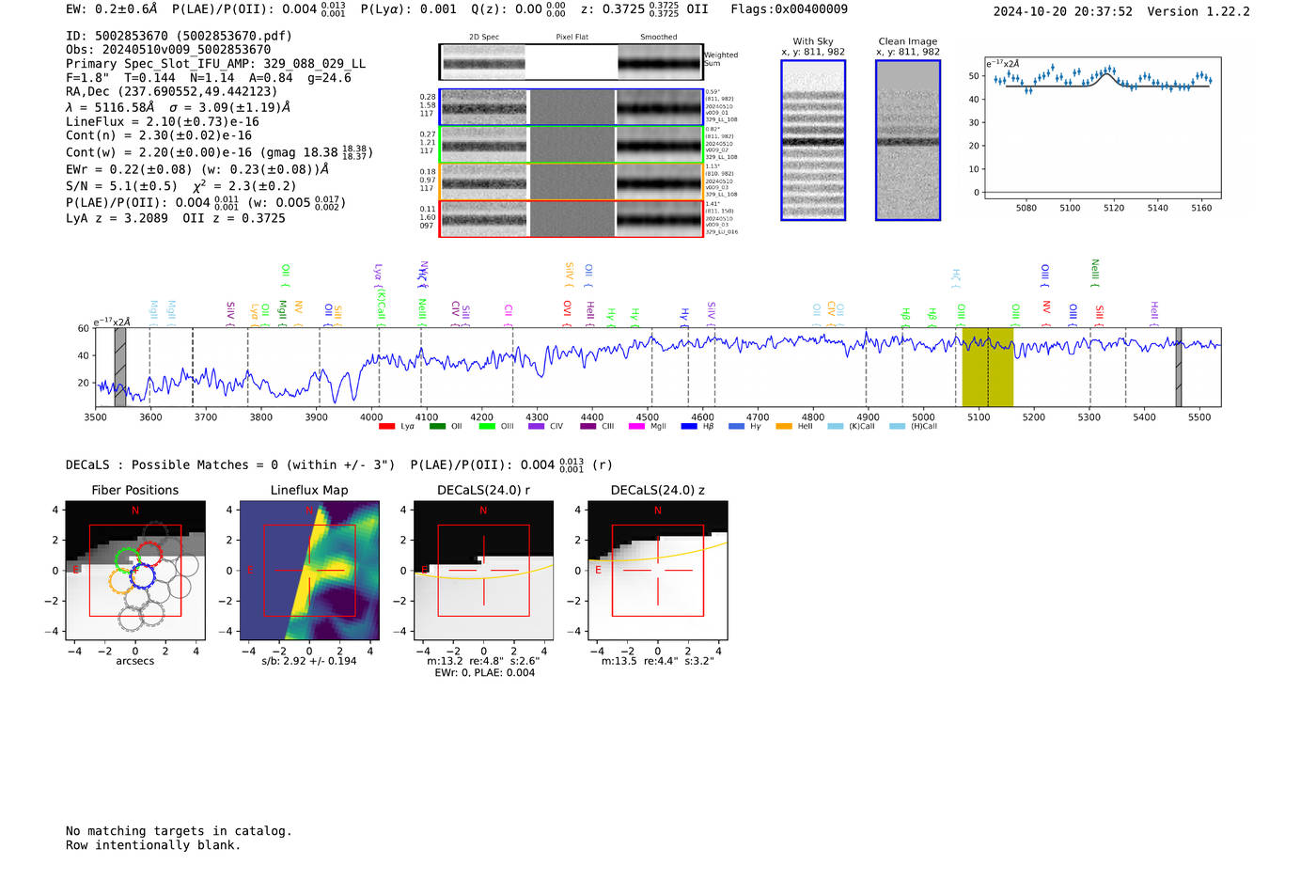This screenshot has height=896, width=1316.
Task: Click the EWr: 0, PLAE: 0.004 caption
Action: click(x=484, y=673)
